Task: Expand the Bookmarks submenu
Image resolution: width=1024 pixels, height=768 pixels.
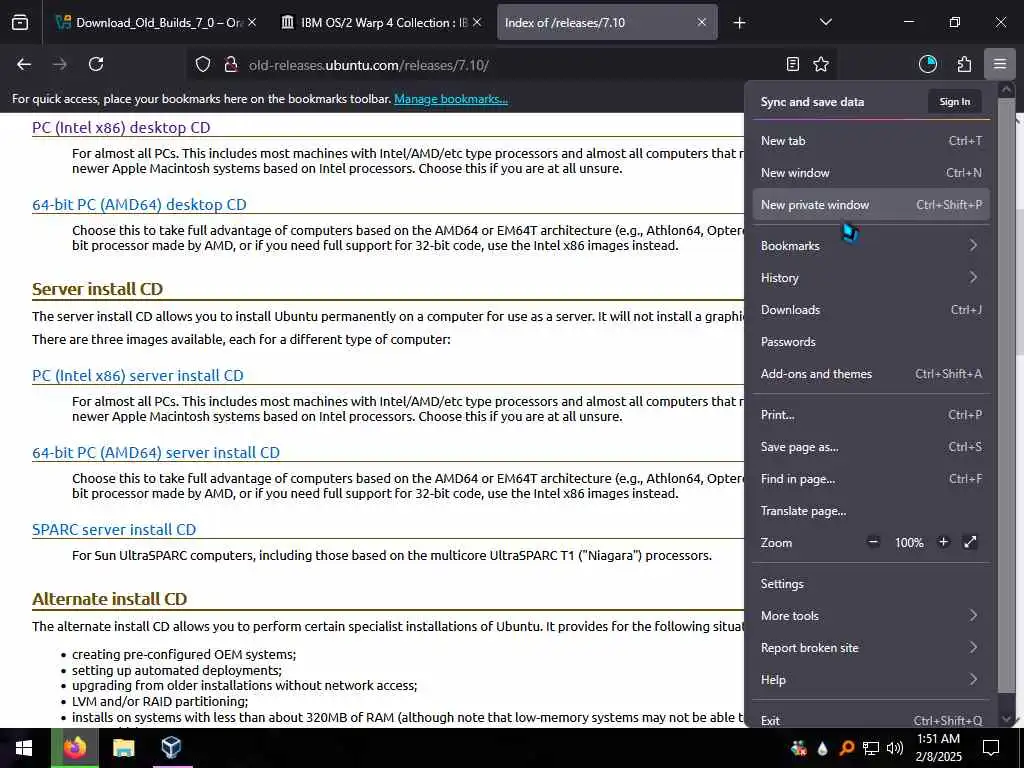Action: [x=871, y=246]
